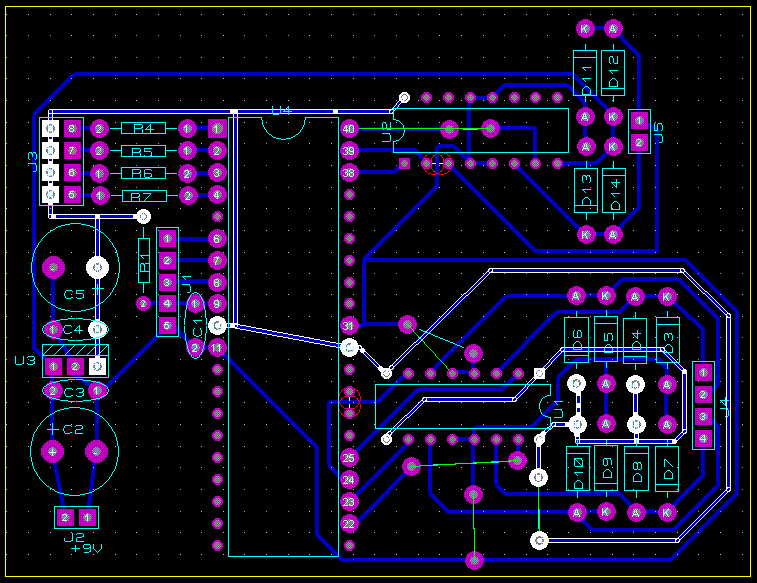Select the D12 diode label
Screen dimensions: 757x583
(x=613, y=71)
